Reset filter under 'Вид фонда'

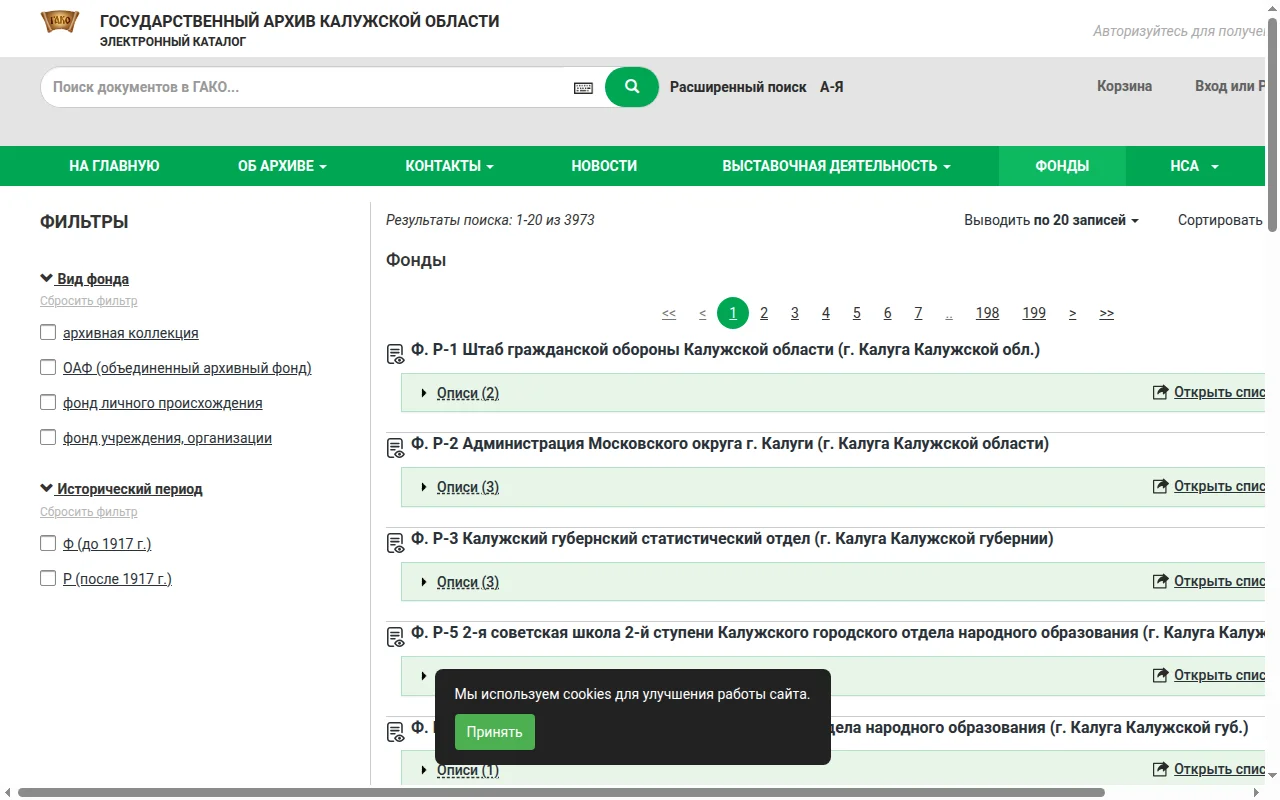point(89,301)
